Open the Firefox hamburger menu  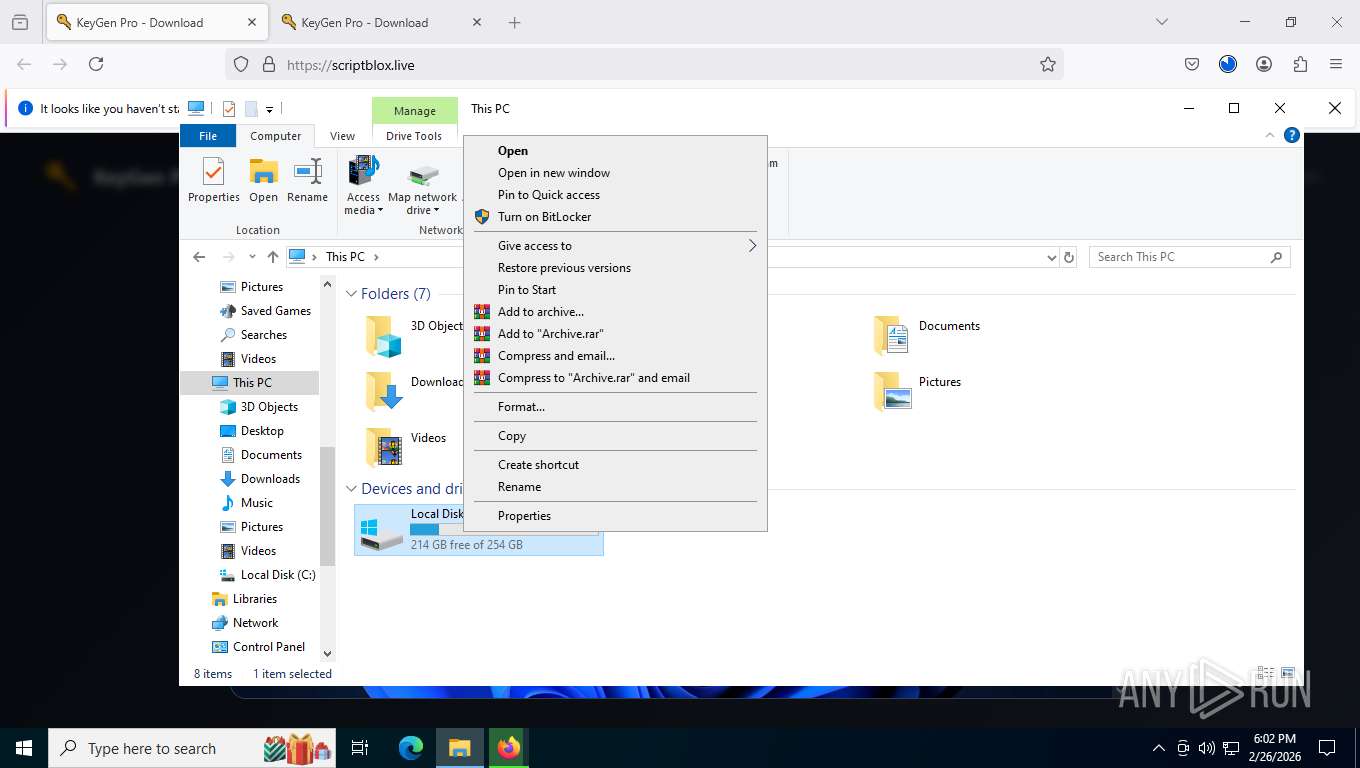pos(1336,64)
